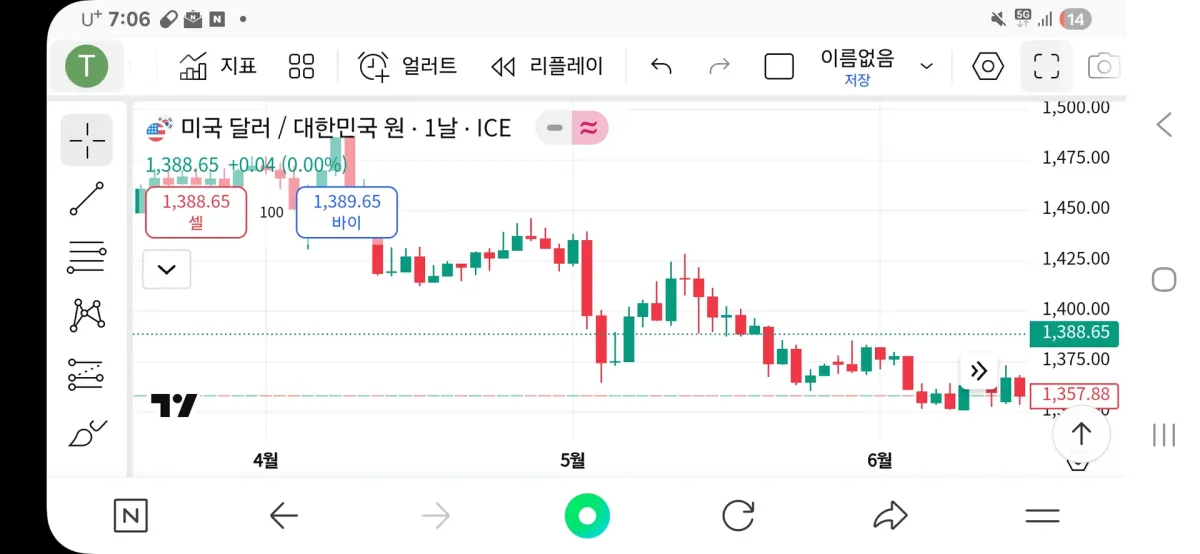Toggle the gray minus pill button
Image resolution: width=1200 pixels, height=554 pixels.
click(554, 128)
